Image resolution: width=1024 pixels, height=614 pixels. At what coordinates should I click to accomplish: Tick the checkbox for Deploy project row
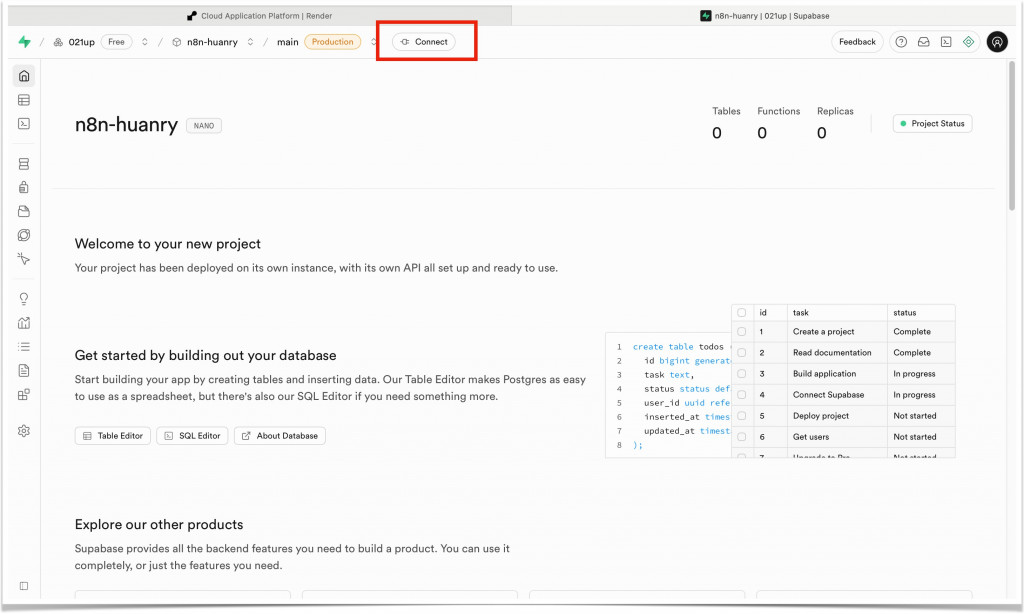click(x=742, y=415)
